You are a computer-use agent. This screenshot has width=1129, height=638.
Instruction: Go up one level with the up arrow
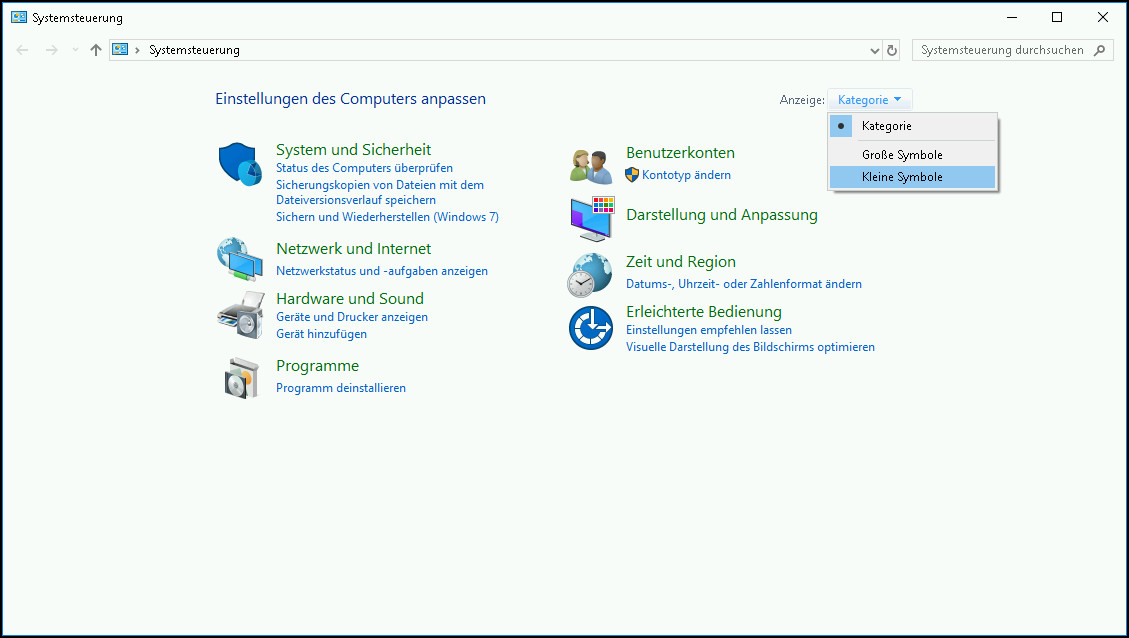pyautogui.click(x=96, y=50)
